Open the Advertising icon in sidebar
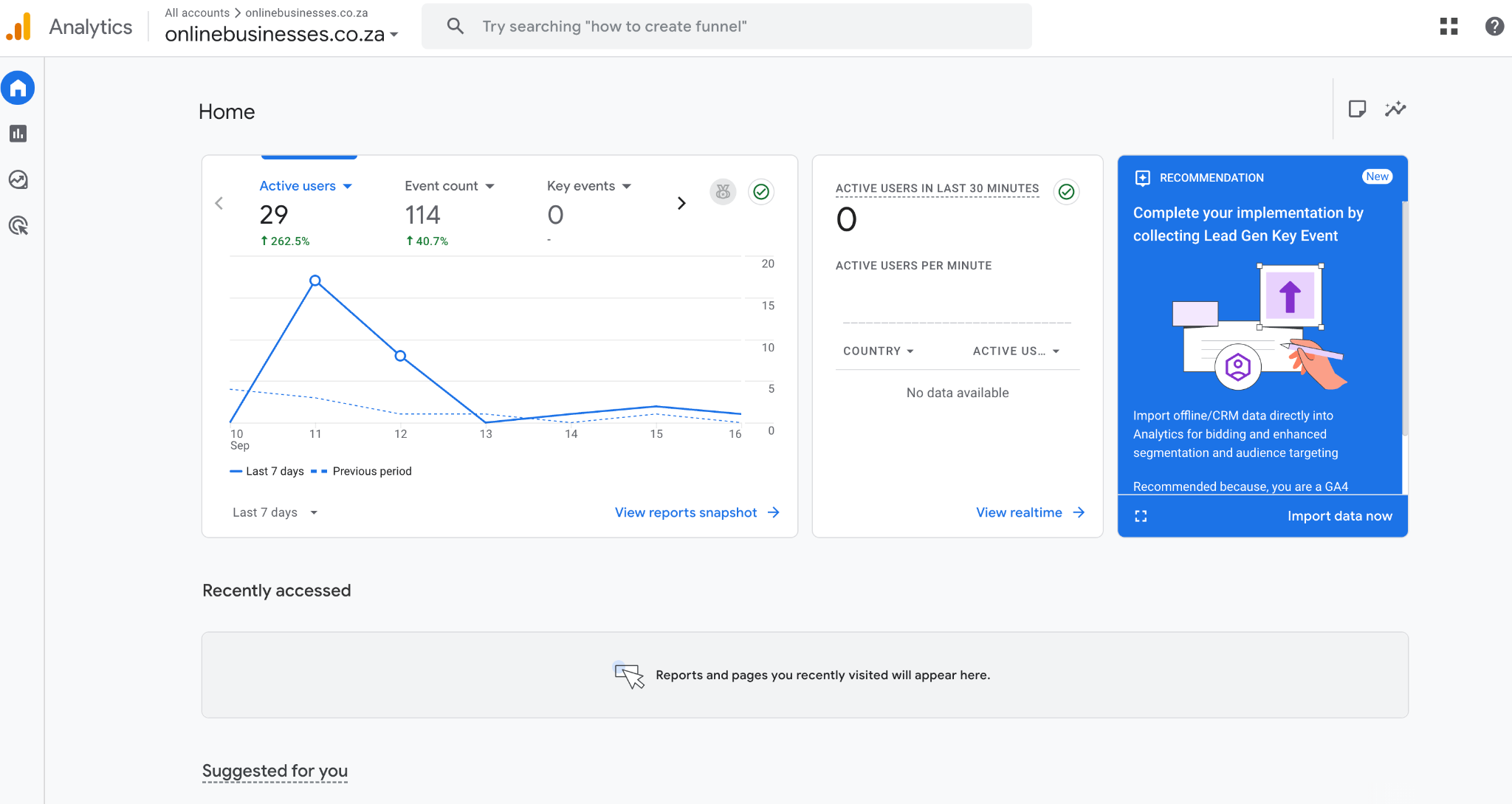Screen dimensions: 1512x804 tap(18, 226)
